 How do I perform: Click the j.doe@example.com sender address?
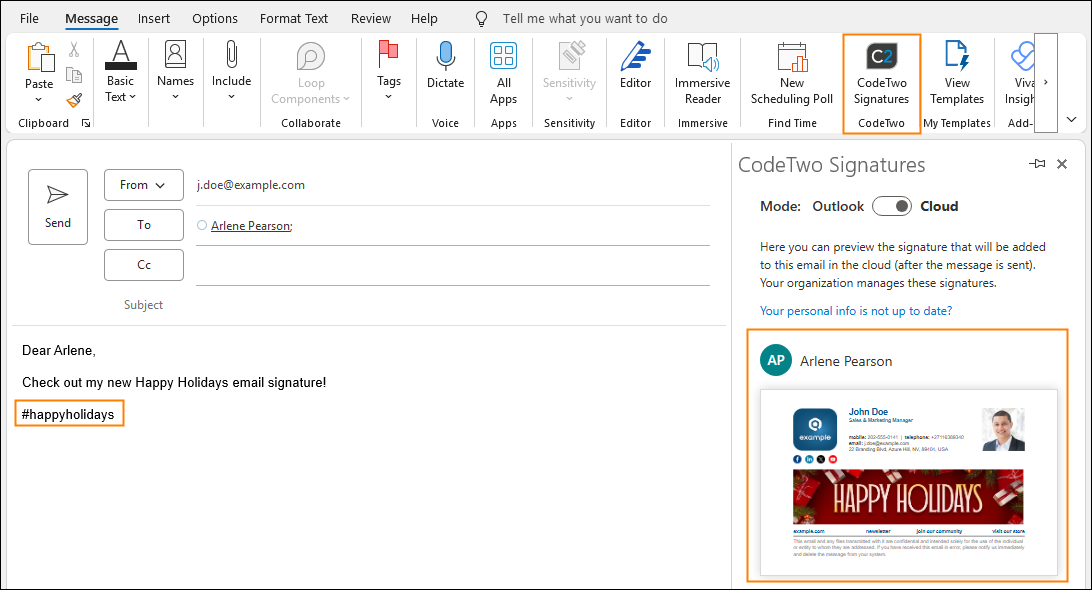pos(251,185)
